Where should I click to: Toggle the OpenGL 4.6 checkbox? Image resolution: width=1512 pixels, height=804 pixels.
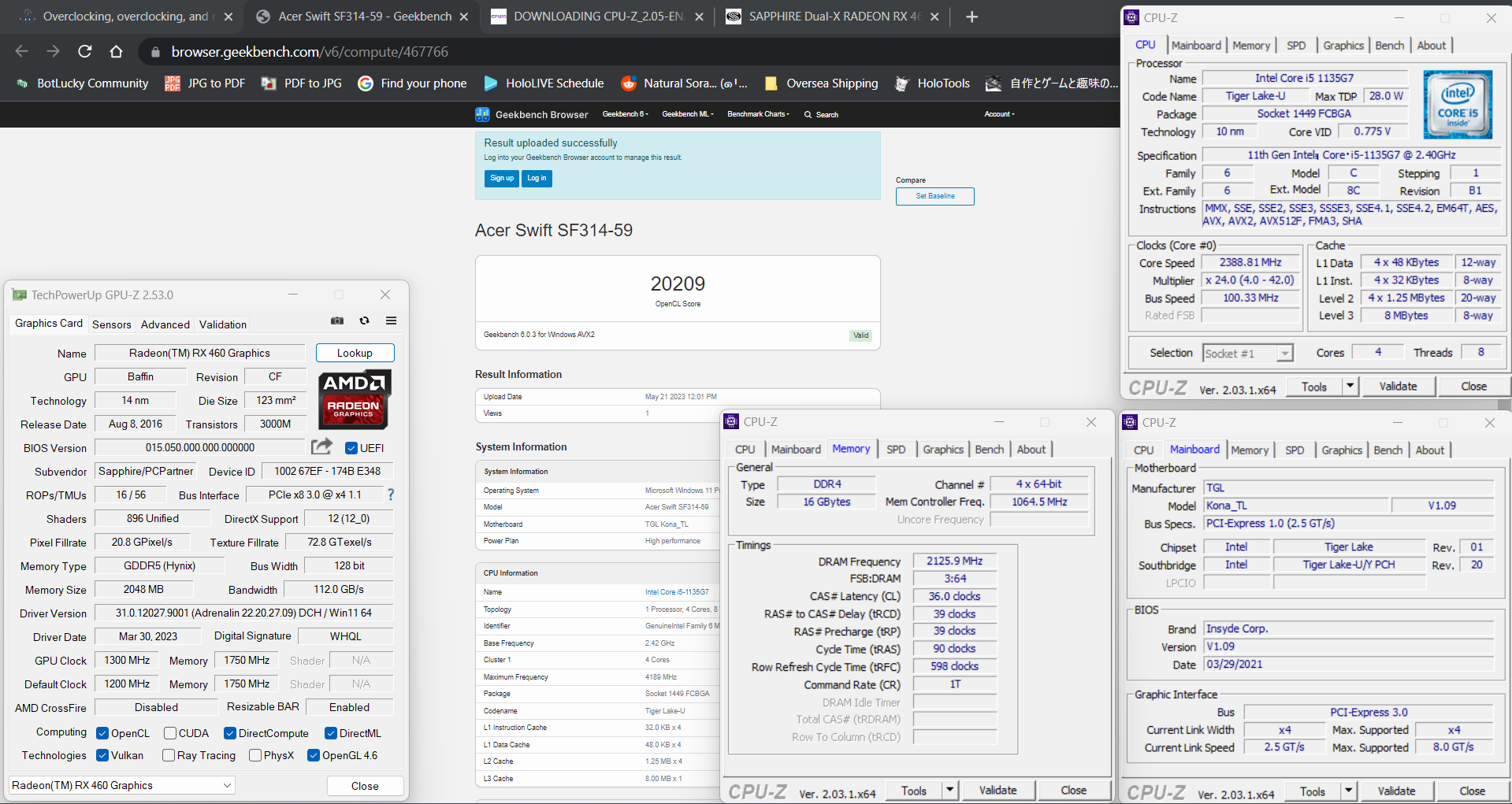click(x=314, y=755)
